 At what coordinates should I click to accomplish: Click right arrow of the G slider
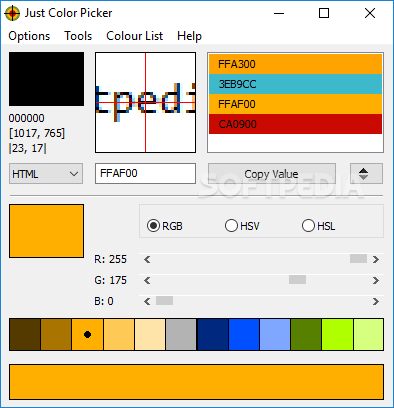(376, 280)
